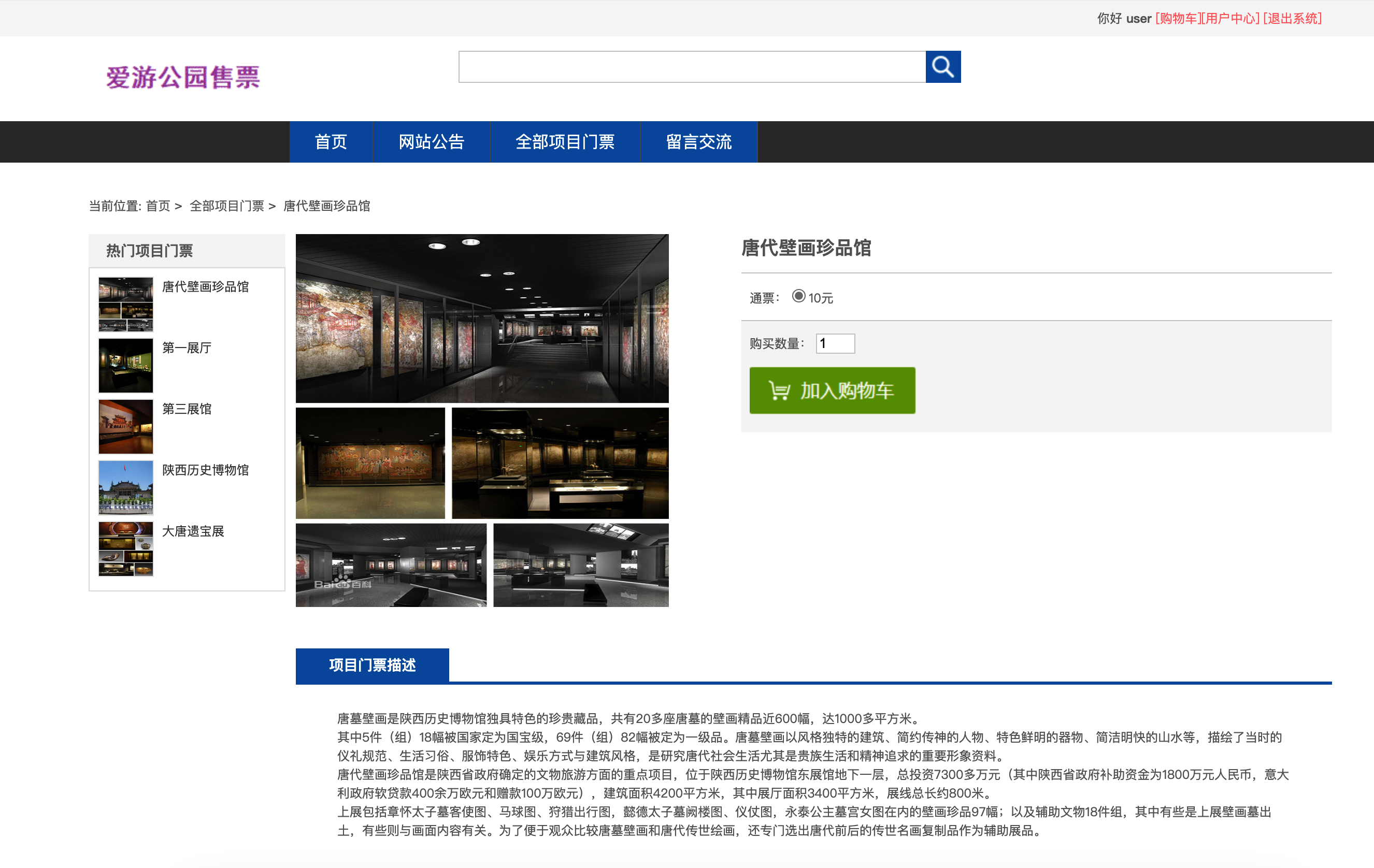The image size is (1374, 868).
Task: Click the 加入购物车 button
Action: pos(832,390)
